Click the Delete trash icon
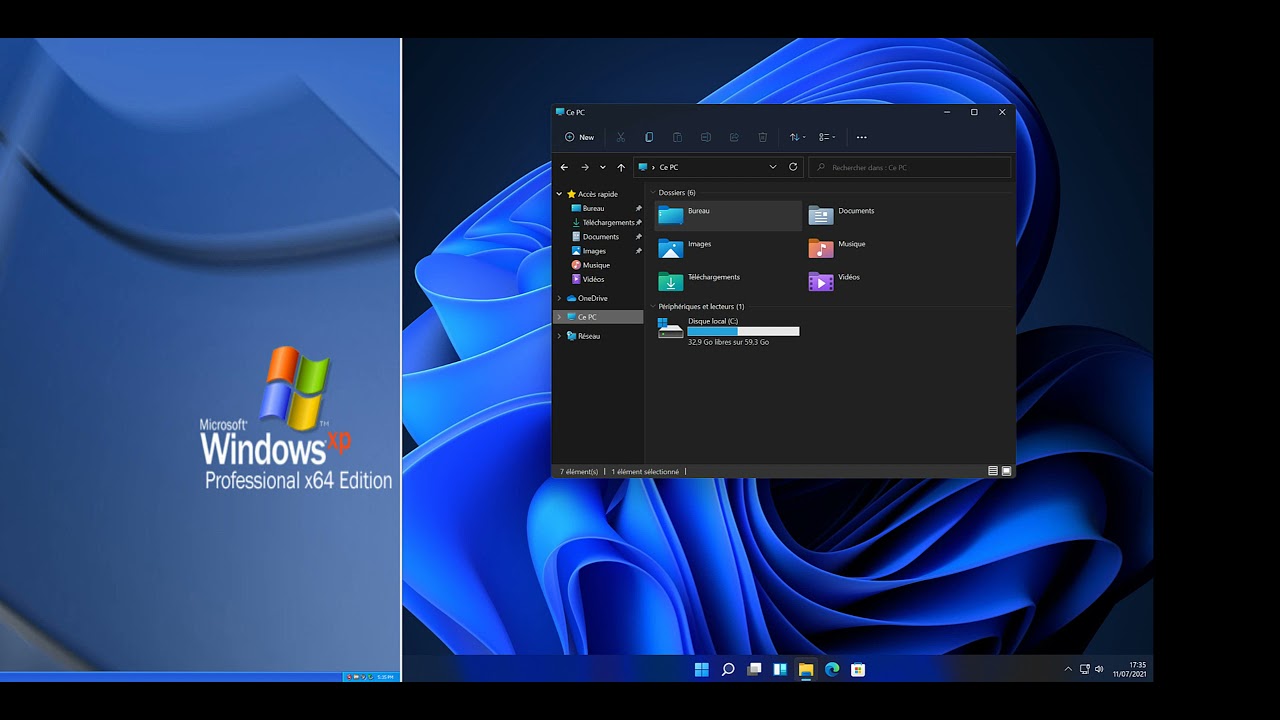Viewport: 1280px width, 720px height. click(763, 137)
